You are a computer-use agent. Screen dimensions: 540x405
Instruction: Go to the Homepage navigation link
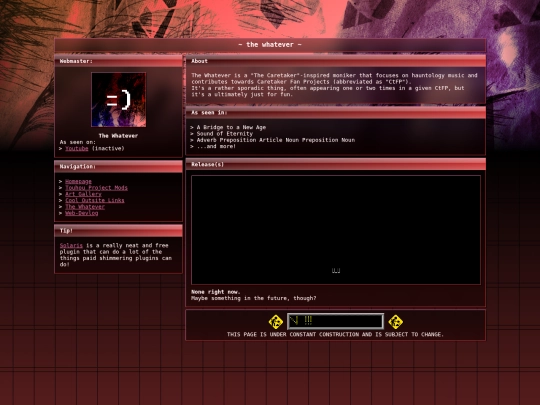click(x=78, y=181)
